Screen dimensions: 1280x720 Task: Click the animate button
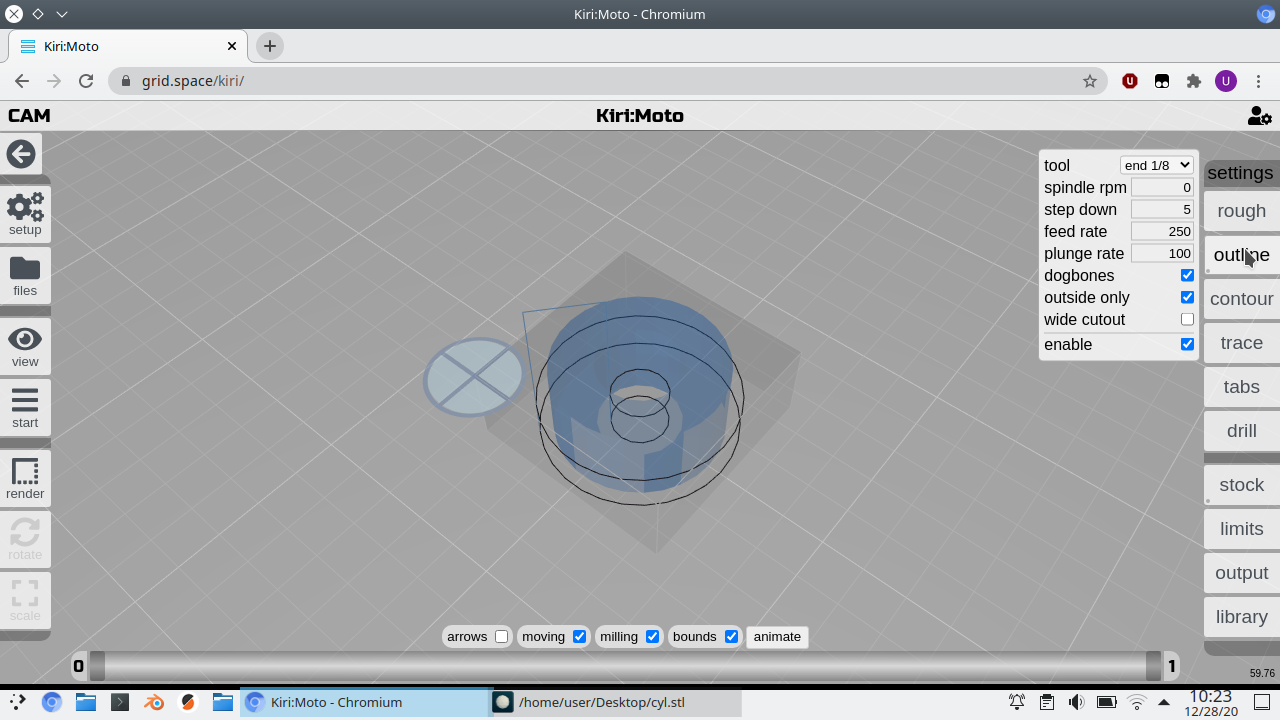point(777,636)
